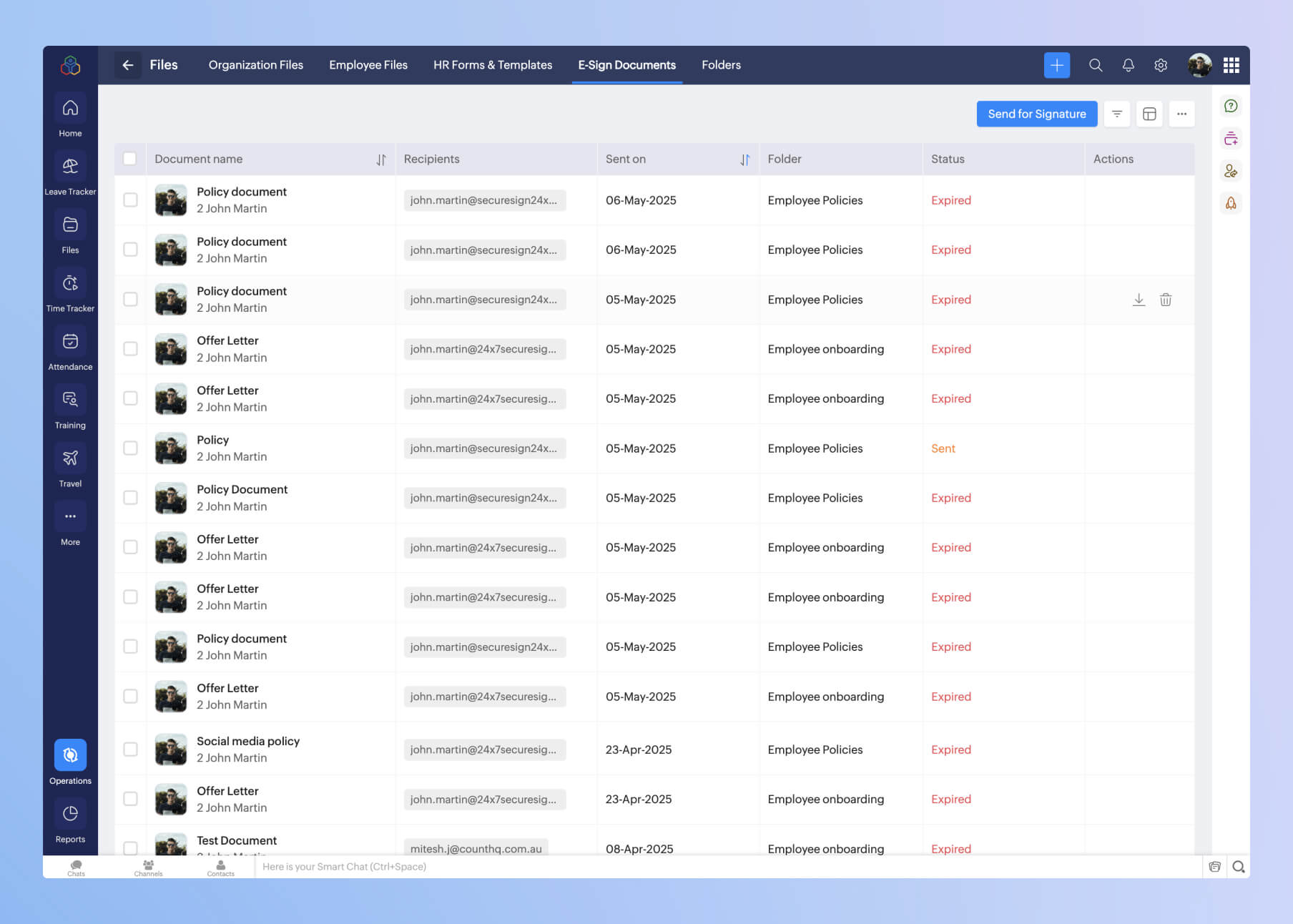1293x924 pixels.
Task: Open the rocket icon in right panel
Action: pos(1231,203)
